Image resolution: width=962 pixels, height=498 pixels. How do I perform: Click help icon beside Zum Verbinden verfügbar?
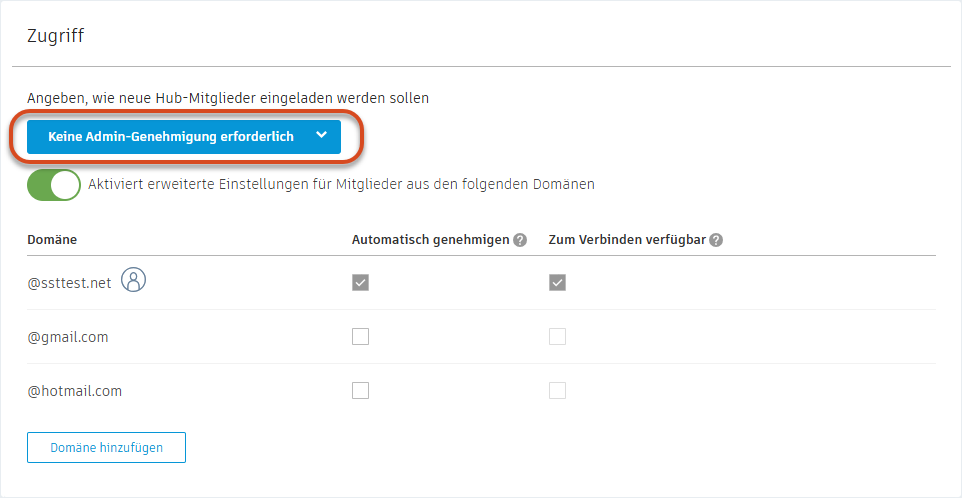[716, 240]
